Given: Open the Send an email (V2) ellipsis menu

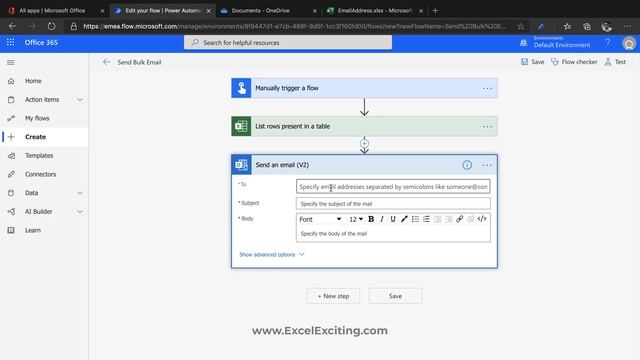Looking at the screenshot, I should pos(487,165).
